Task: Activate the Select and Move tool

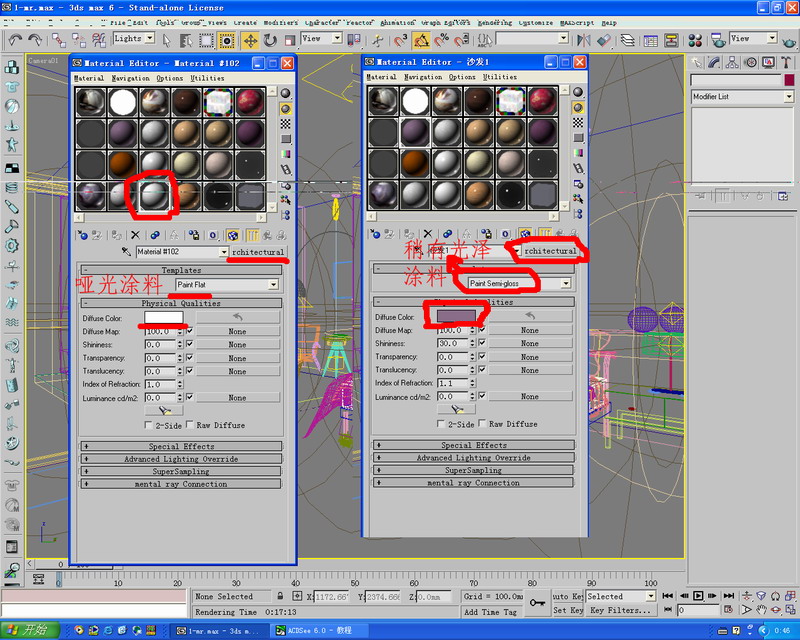Action: pos(250,40)
